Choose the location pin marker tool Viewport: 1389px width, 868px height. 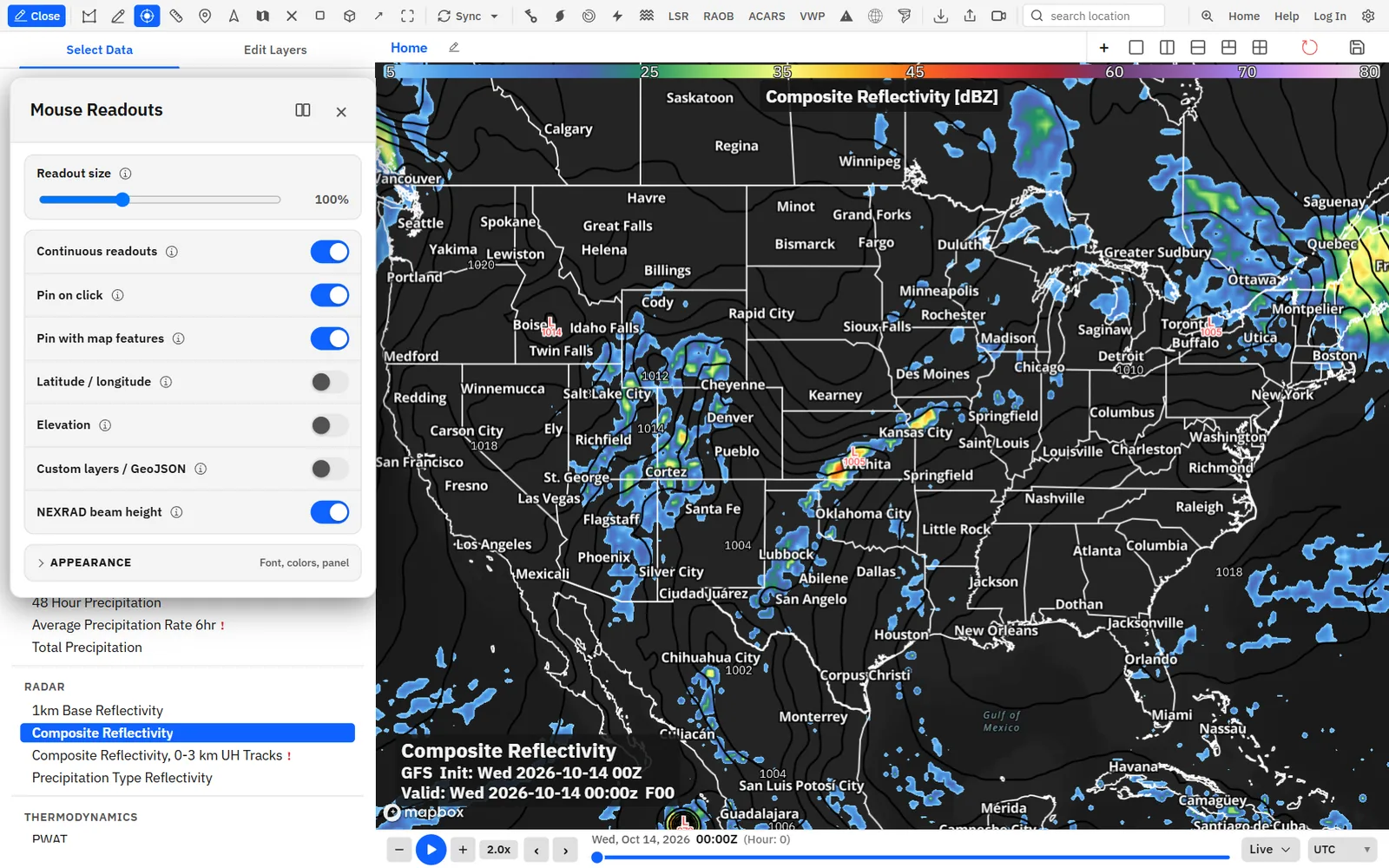coord(205,16)
